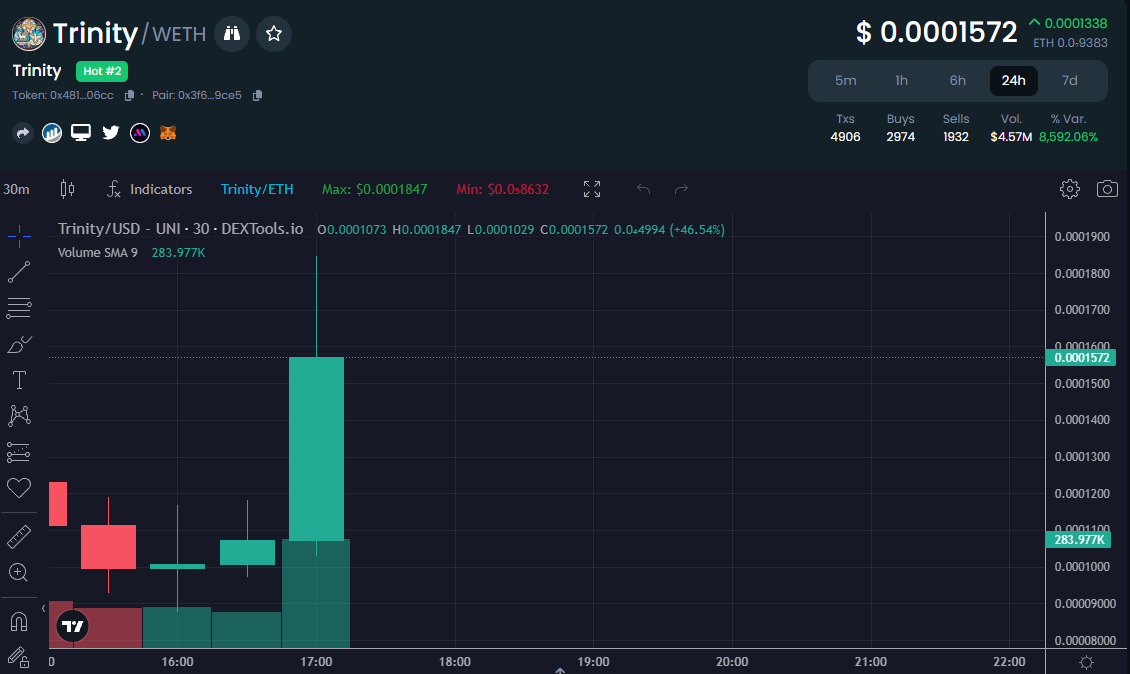Click the 283.977K volume axis label

point(1078,539)
